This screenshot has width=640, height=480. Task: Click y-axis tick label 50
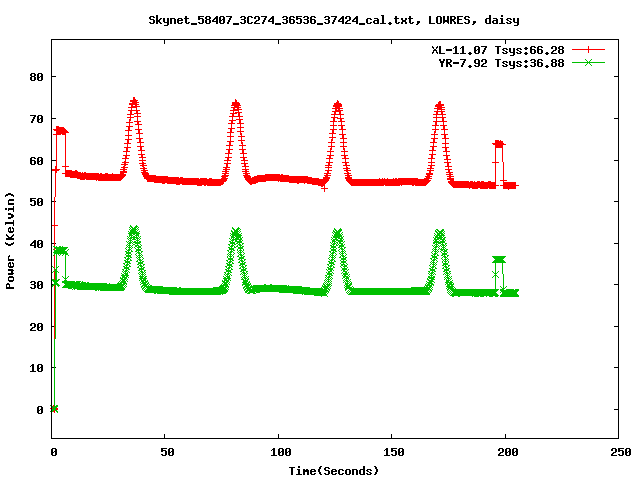(x=37, y=202)
